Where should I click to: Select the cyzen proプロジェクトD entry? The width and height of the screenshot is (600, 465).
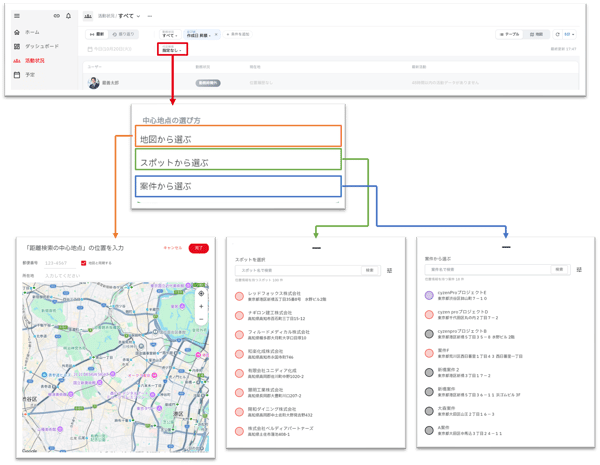coord(462,315)
